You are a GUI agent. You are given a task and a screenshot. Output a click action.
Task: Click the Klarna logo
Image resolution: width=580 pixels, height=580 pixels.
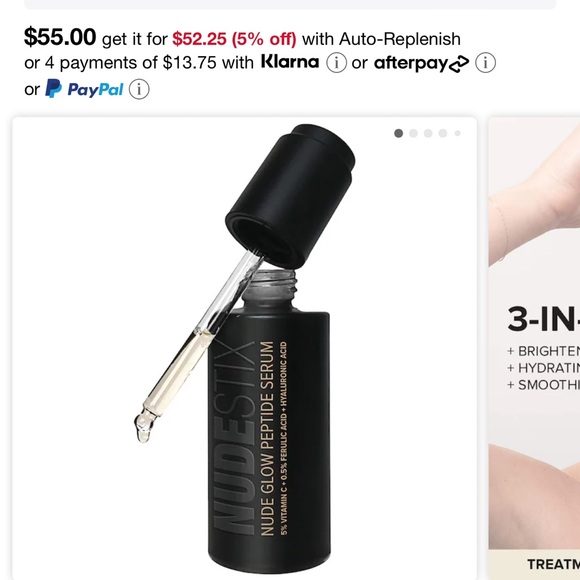point(290,61)
